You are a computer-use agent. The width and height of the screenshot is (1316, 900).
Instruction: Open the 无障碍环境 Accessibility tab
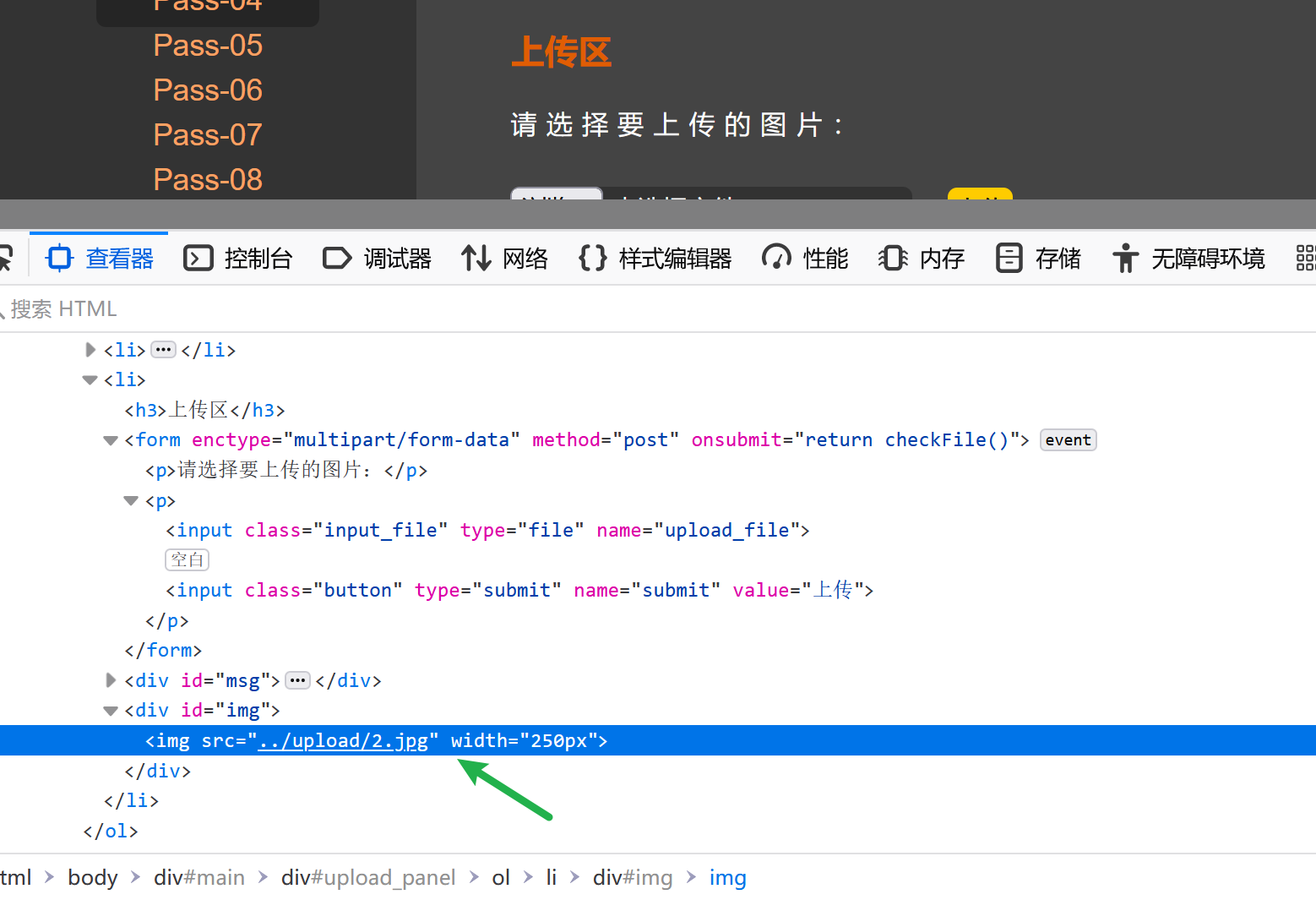click(1189, 258)
